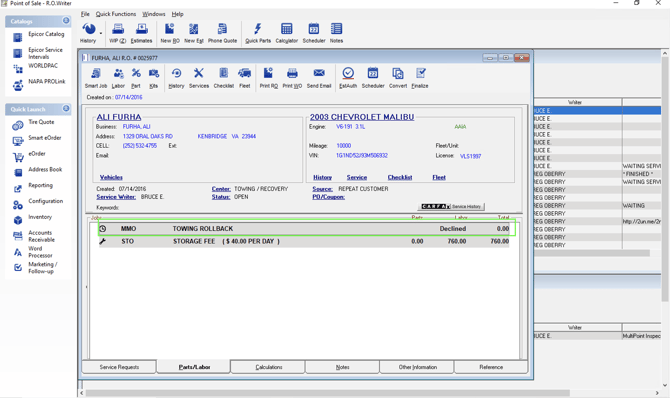Switch to the Notes tab at bottom

click(342, 367)
